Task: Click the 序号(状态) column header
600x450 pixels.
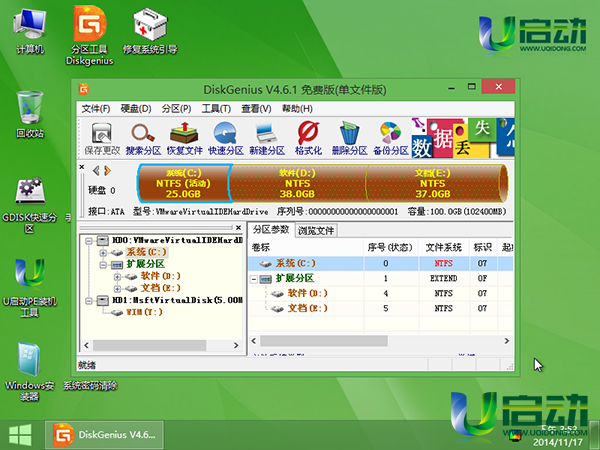Action: [391, 248]
